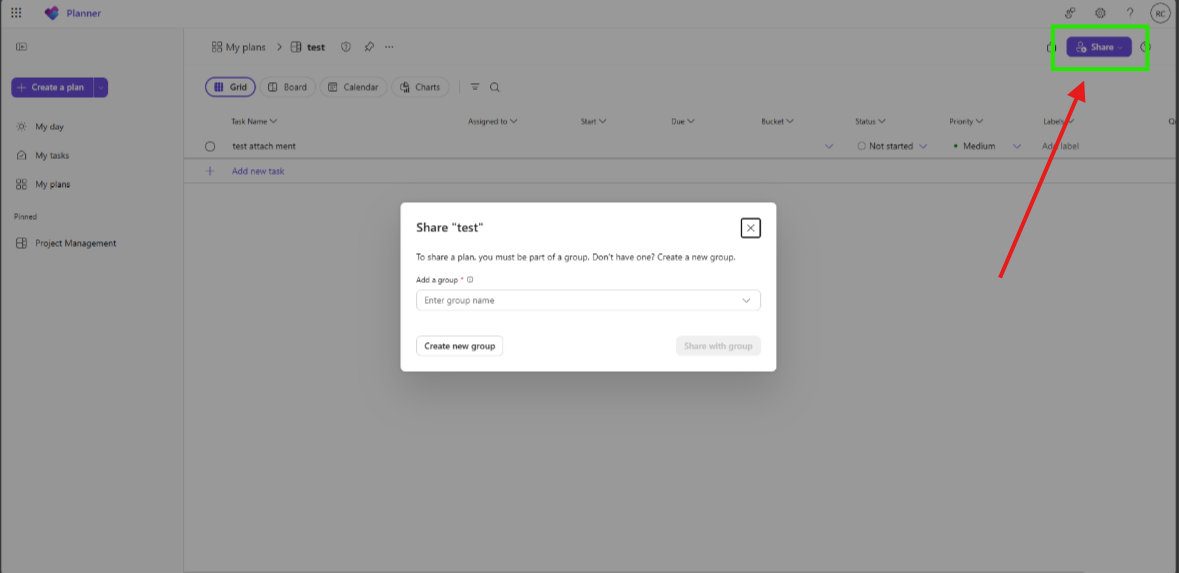Expand the Create a plan split arrow

(101, 88)
